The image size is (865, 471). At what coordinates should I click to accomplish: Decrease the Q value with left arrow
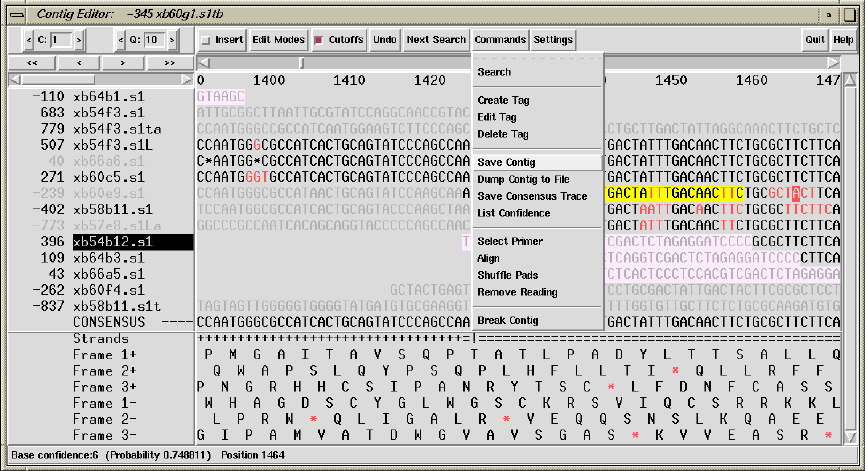(x=122, y=40)
